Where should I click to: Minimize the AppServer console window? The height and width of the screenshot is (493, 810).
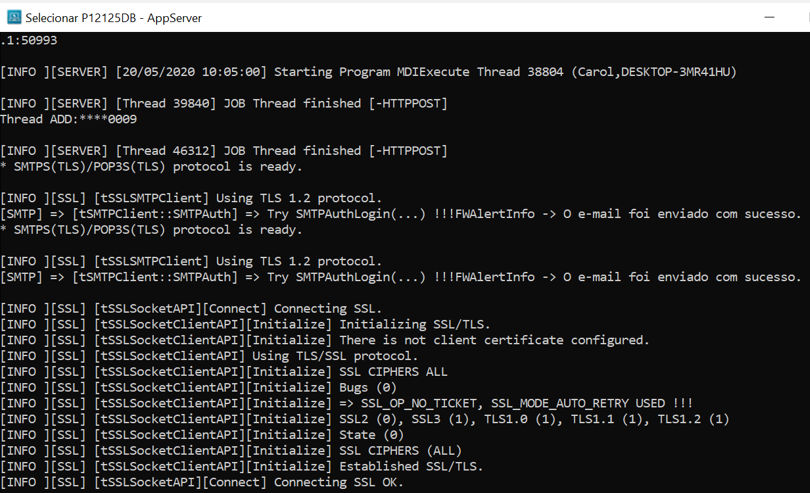(769, 18)
